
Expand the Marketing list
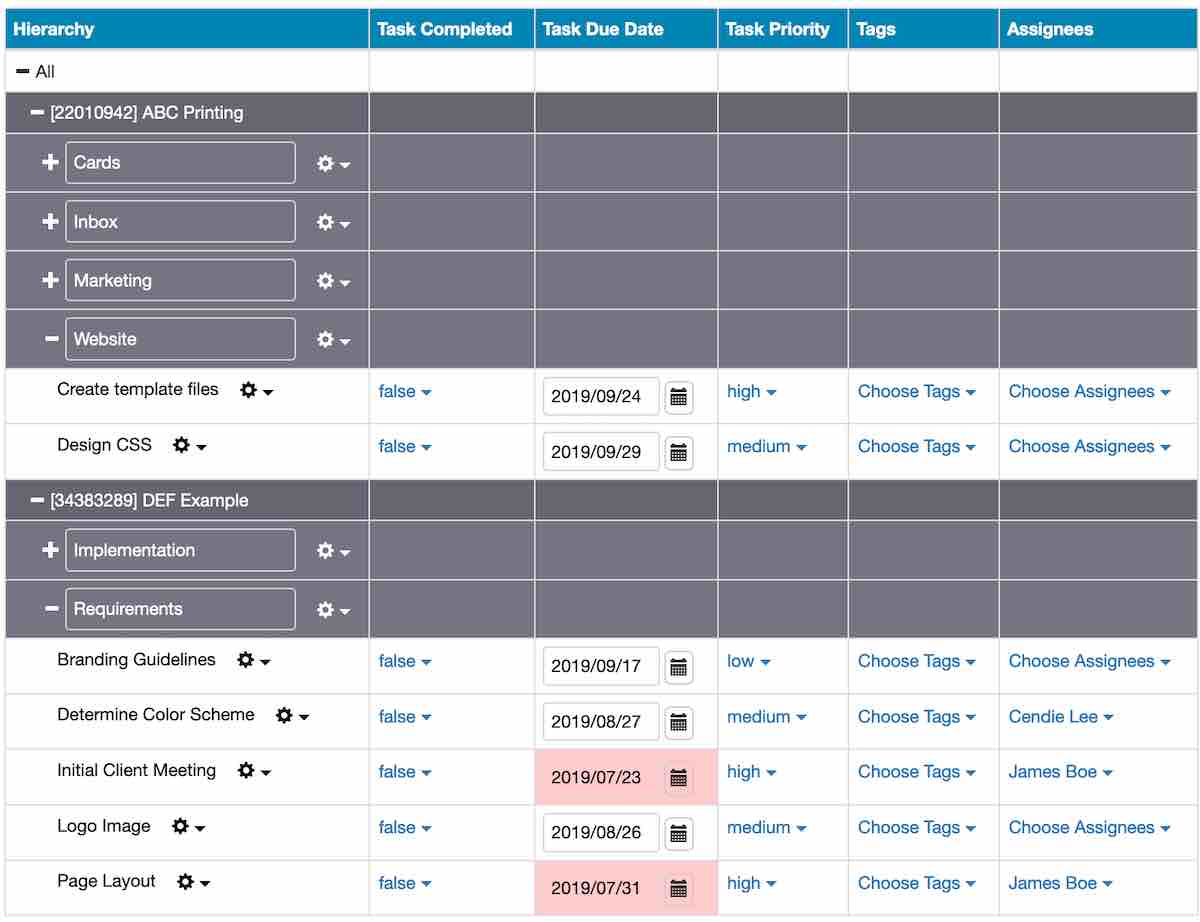50,281
